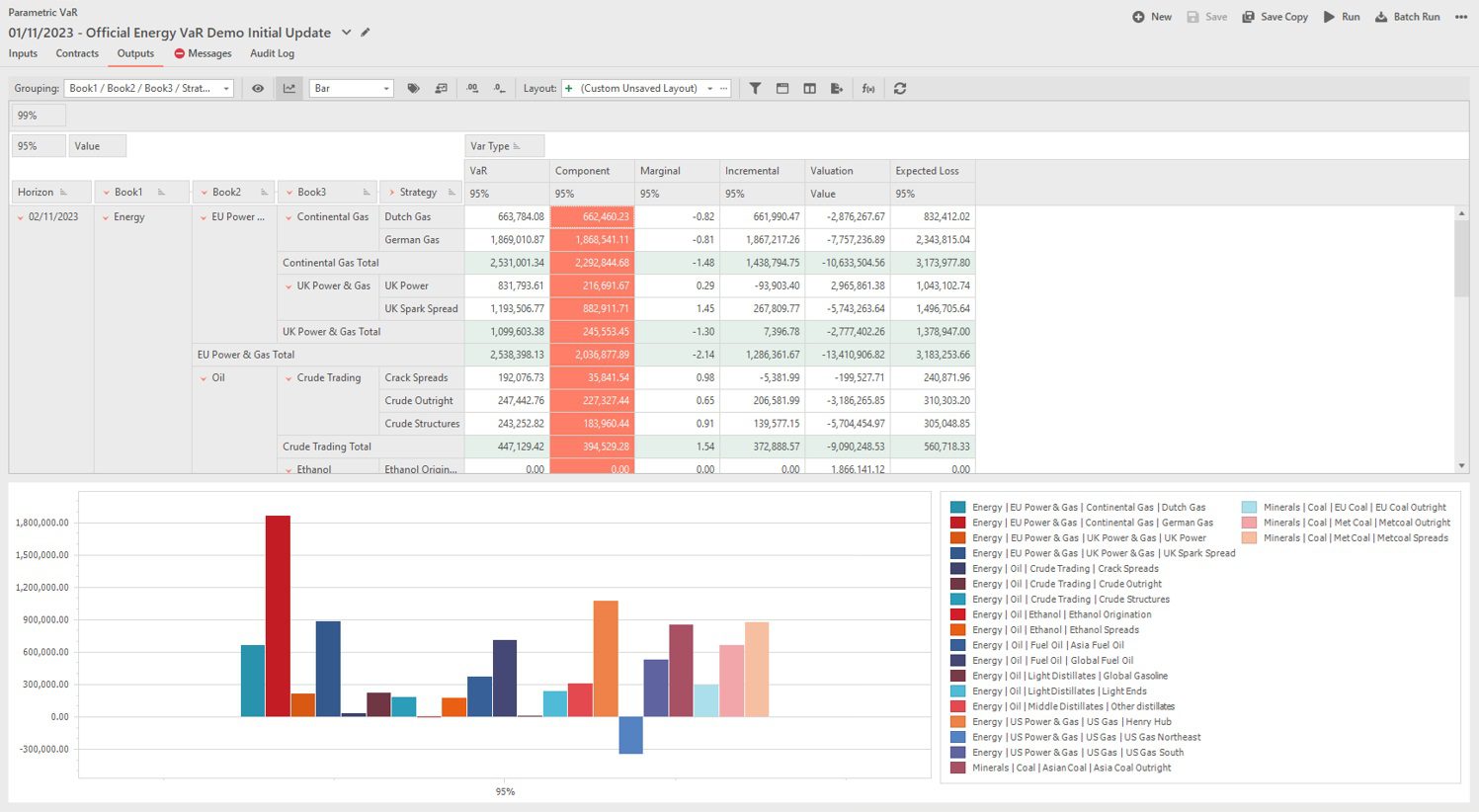Click the Dutch Gas legend color swatch
The image size is (1479, 812).
click(x=957, y=508)
